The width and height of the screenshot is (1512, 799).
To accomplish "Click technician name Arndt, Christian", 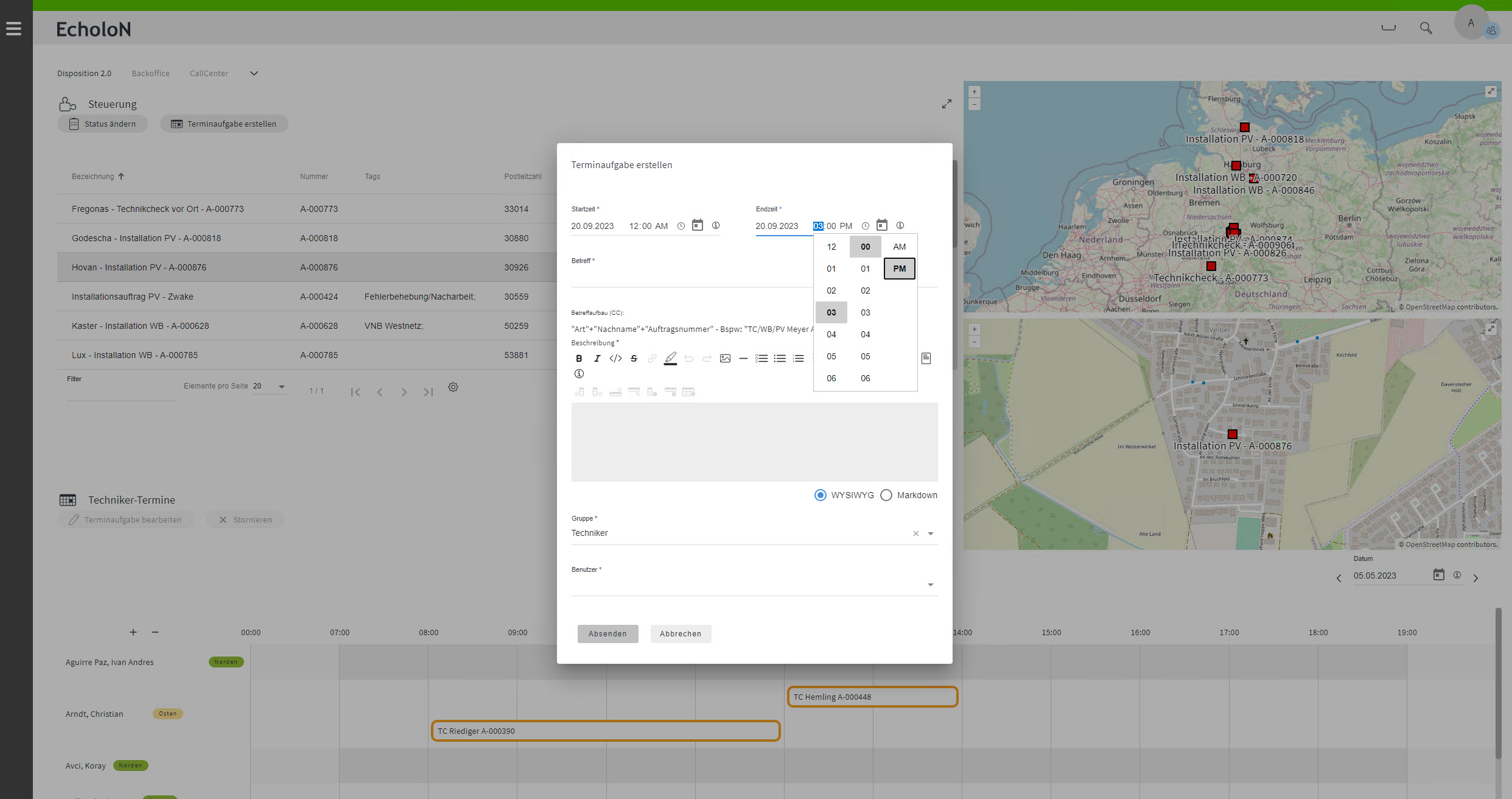I will point(94,714).
